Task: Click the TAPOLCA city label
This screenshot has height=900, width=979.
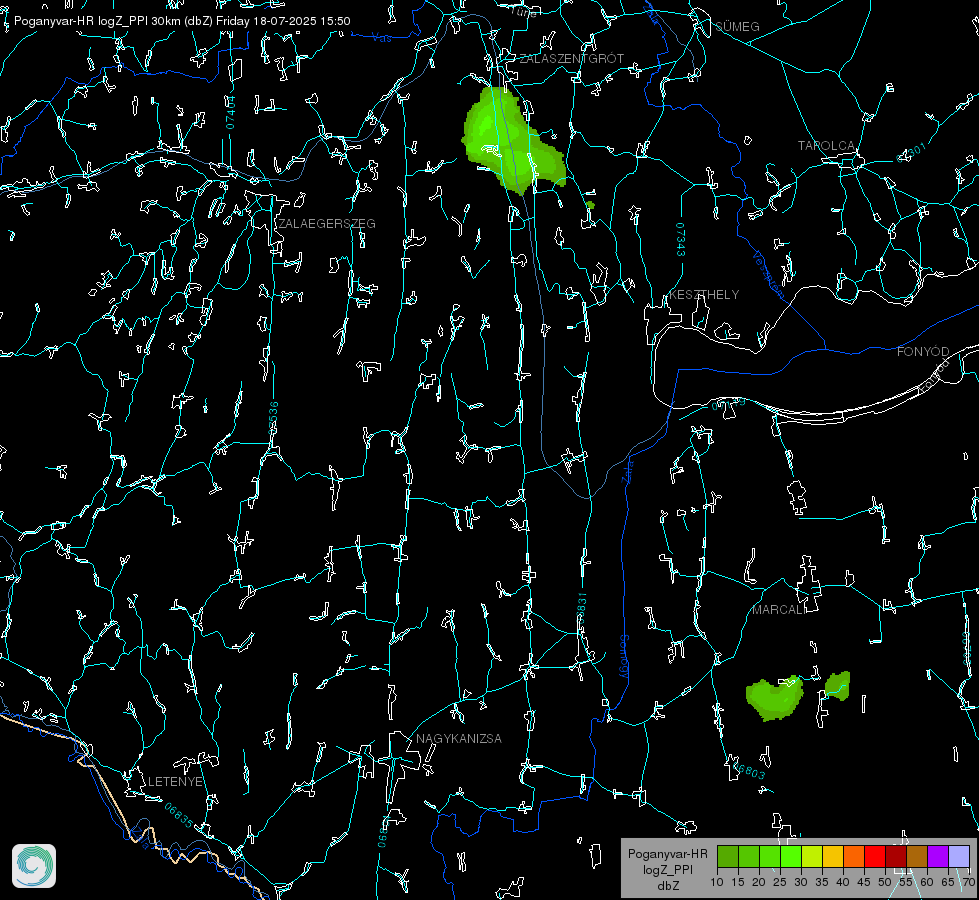Action: (x=826, y=146)
